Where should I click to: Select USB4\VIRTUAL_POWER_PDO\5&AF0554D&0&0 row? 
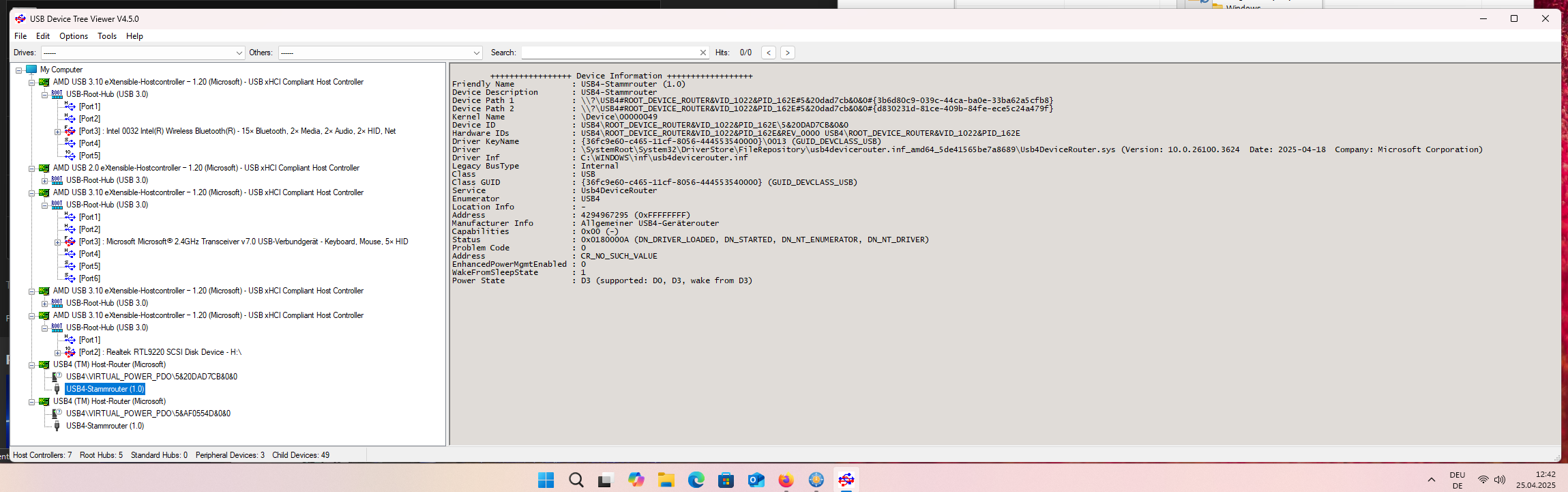pyautogui.click(x=148, y=414)
